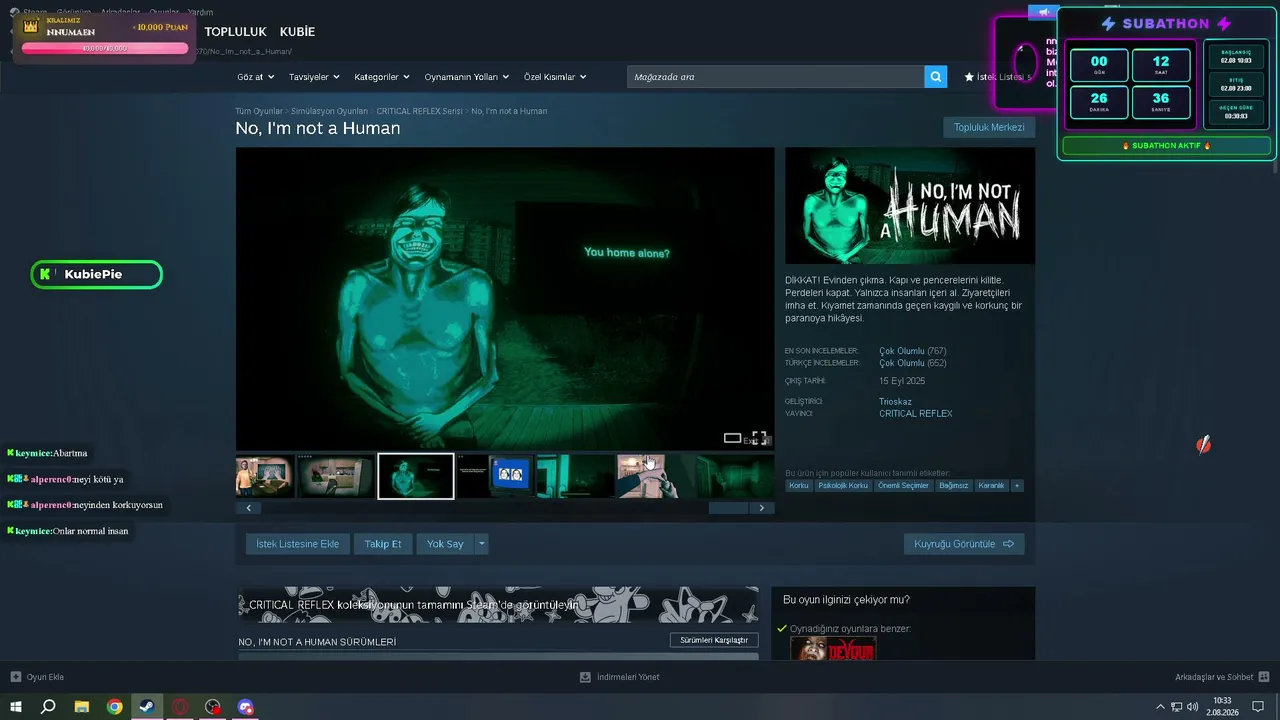Click Kuyruğu Görüntüle button
Viewport: 1280px width, 720px height.
[x=964, y=544]
